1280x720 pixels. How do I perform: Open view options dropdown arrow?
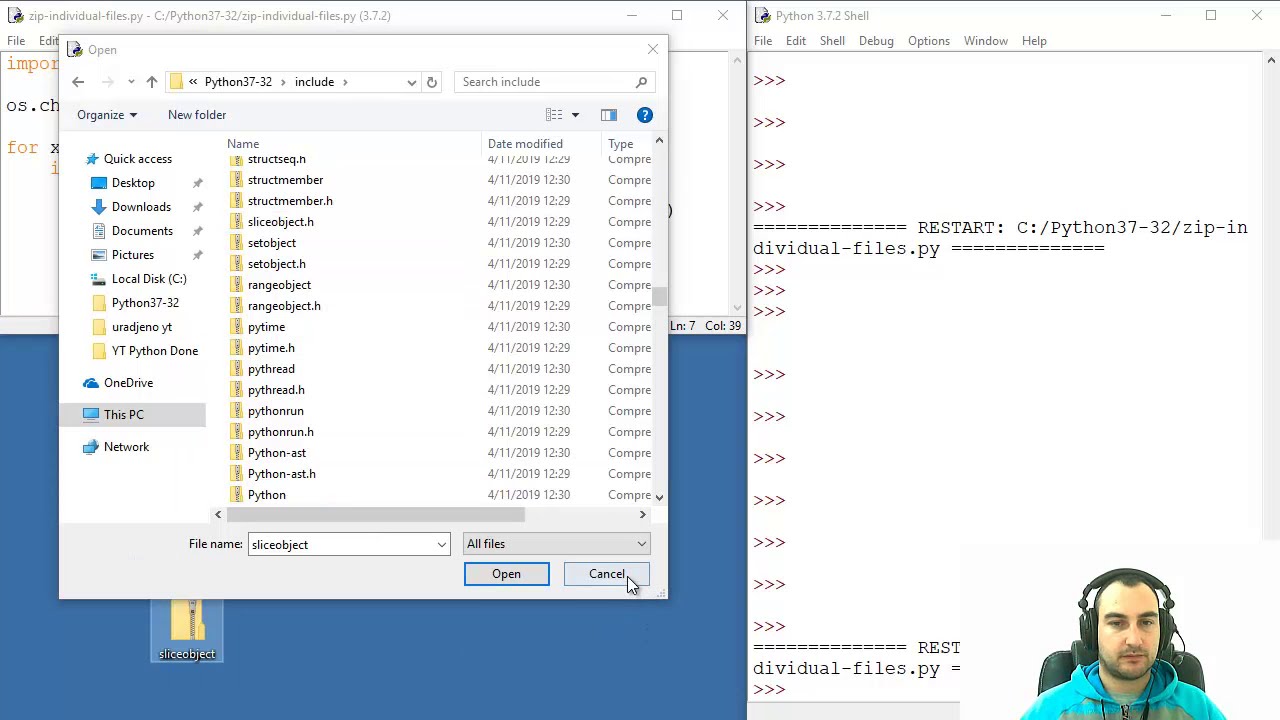coord(575,115)
